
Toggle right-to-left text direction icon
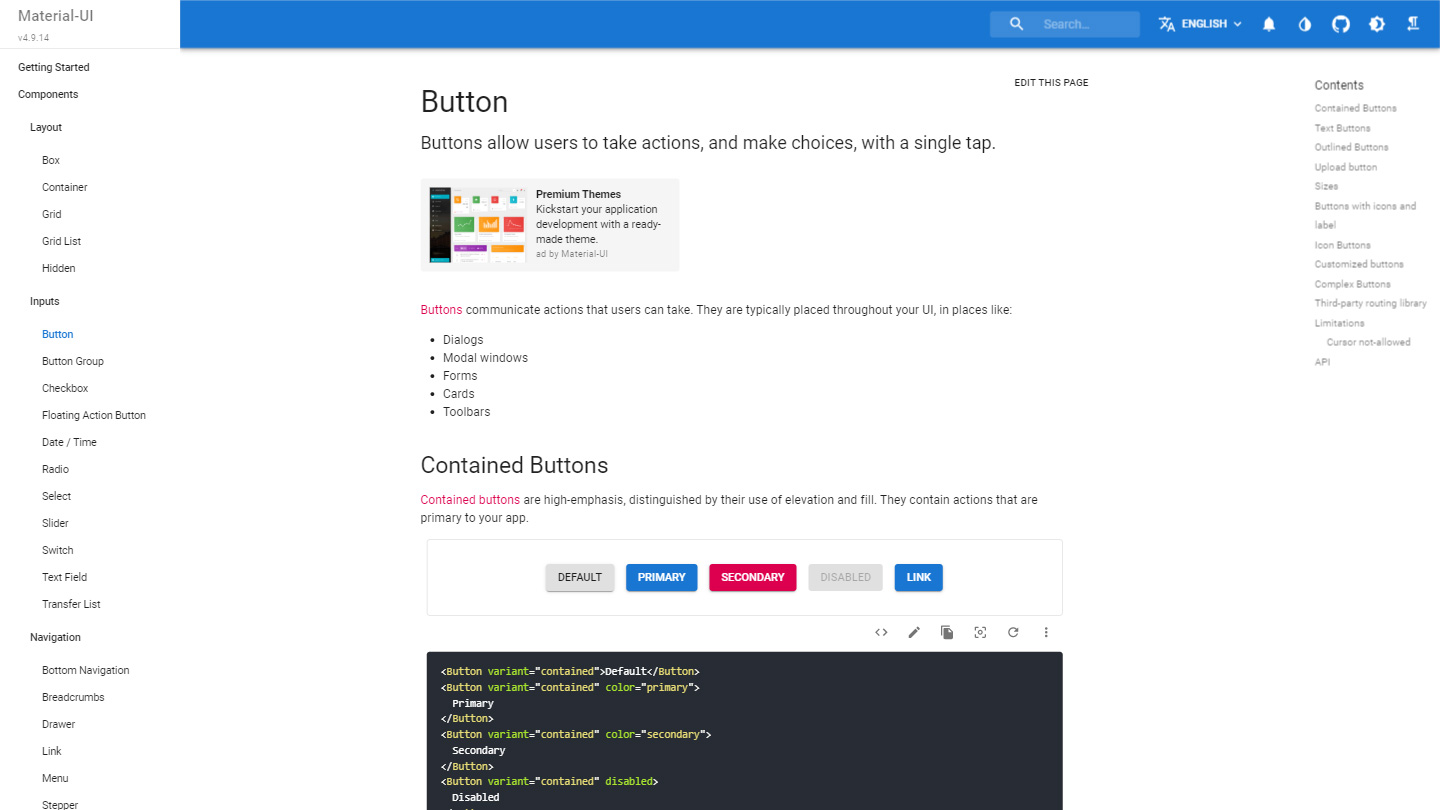point(1413,24)
